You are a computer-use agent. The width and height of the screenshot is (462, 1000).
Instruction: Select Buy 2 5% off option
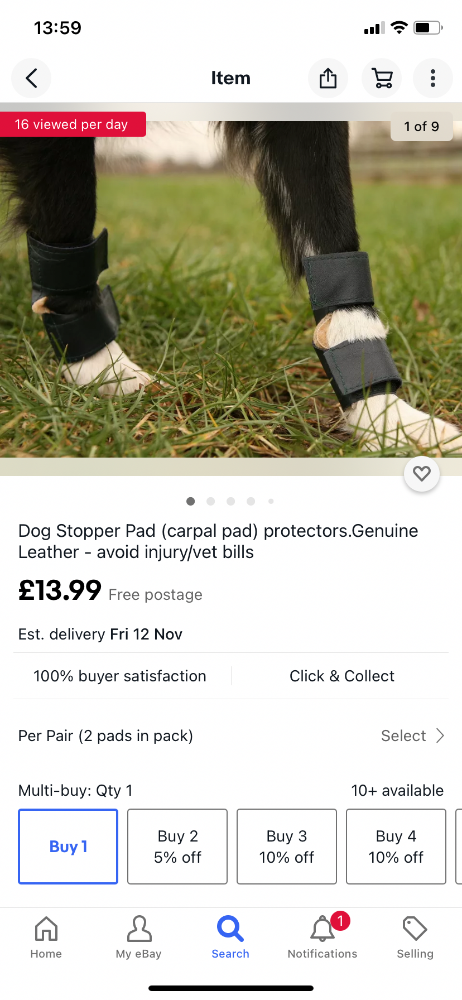[x=177, y=846]
